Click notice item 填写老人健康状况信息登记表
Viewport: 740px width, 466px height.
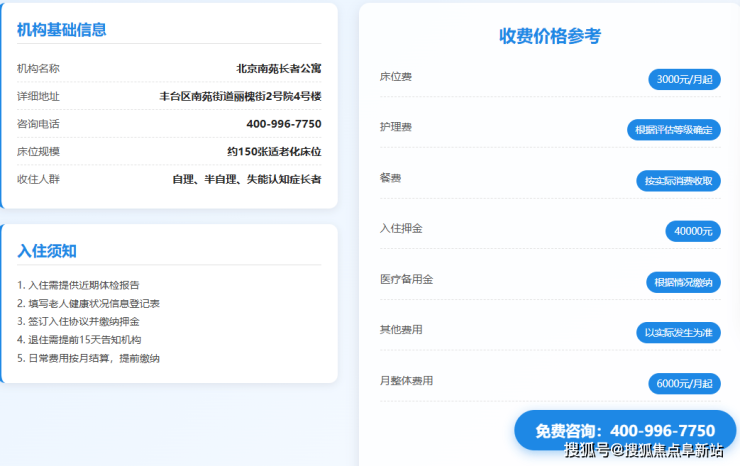tap(88, 304)
